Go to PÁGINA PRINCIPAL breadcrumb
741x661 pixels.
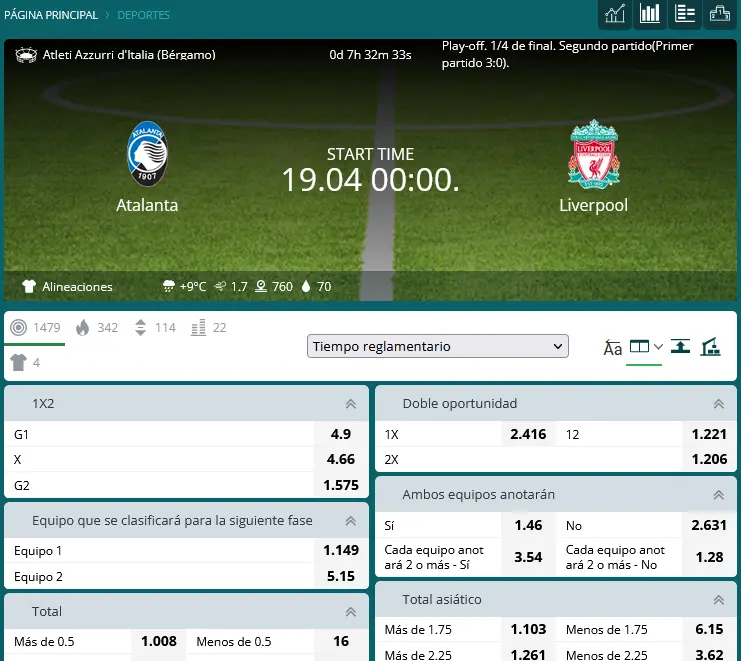coord(51,15)
